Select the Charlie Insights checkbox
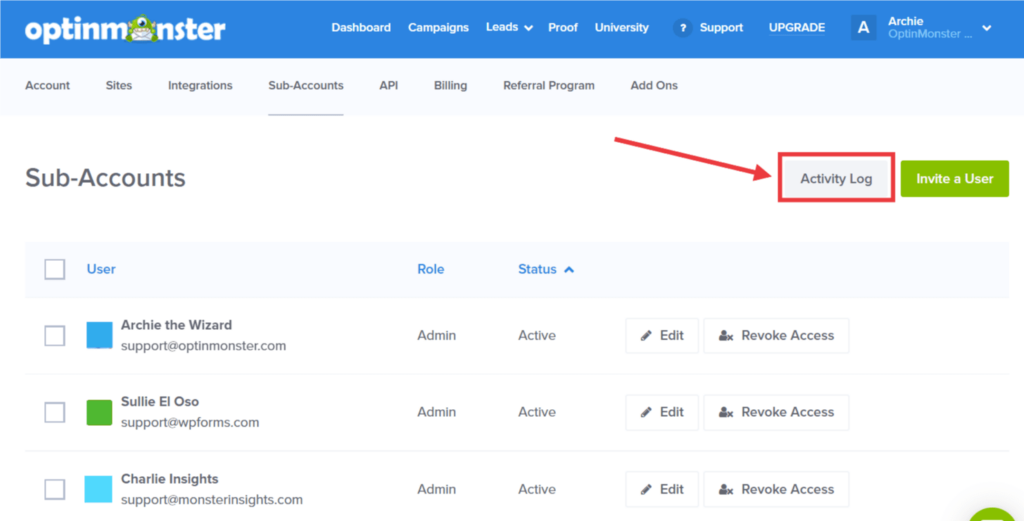The height and width of the screenshot is (521, 1024). 55,489
